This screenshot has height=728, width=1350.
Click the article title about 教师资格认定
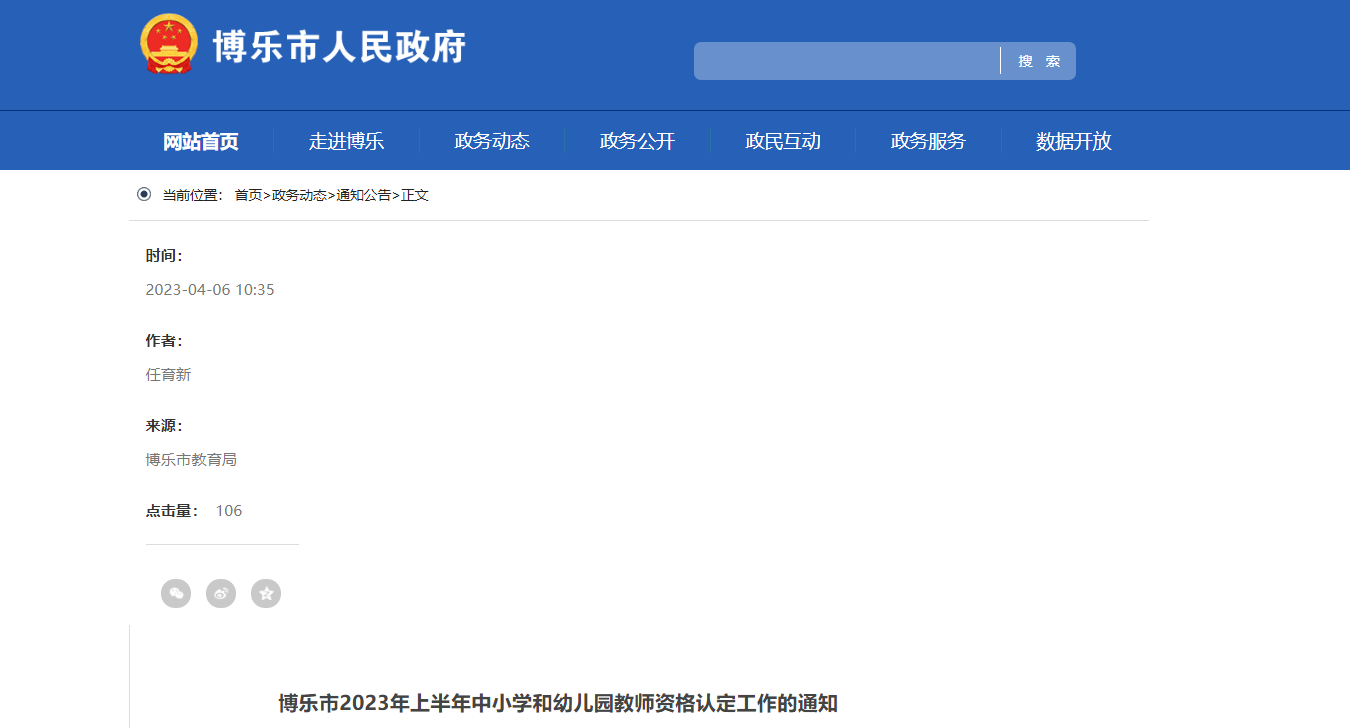tap(558, 703)
